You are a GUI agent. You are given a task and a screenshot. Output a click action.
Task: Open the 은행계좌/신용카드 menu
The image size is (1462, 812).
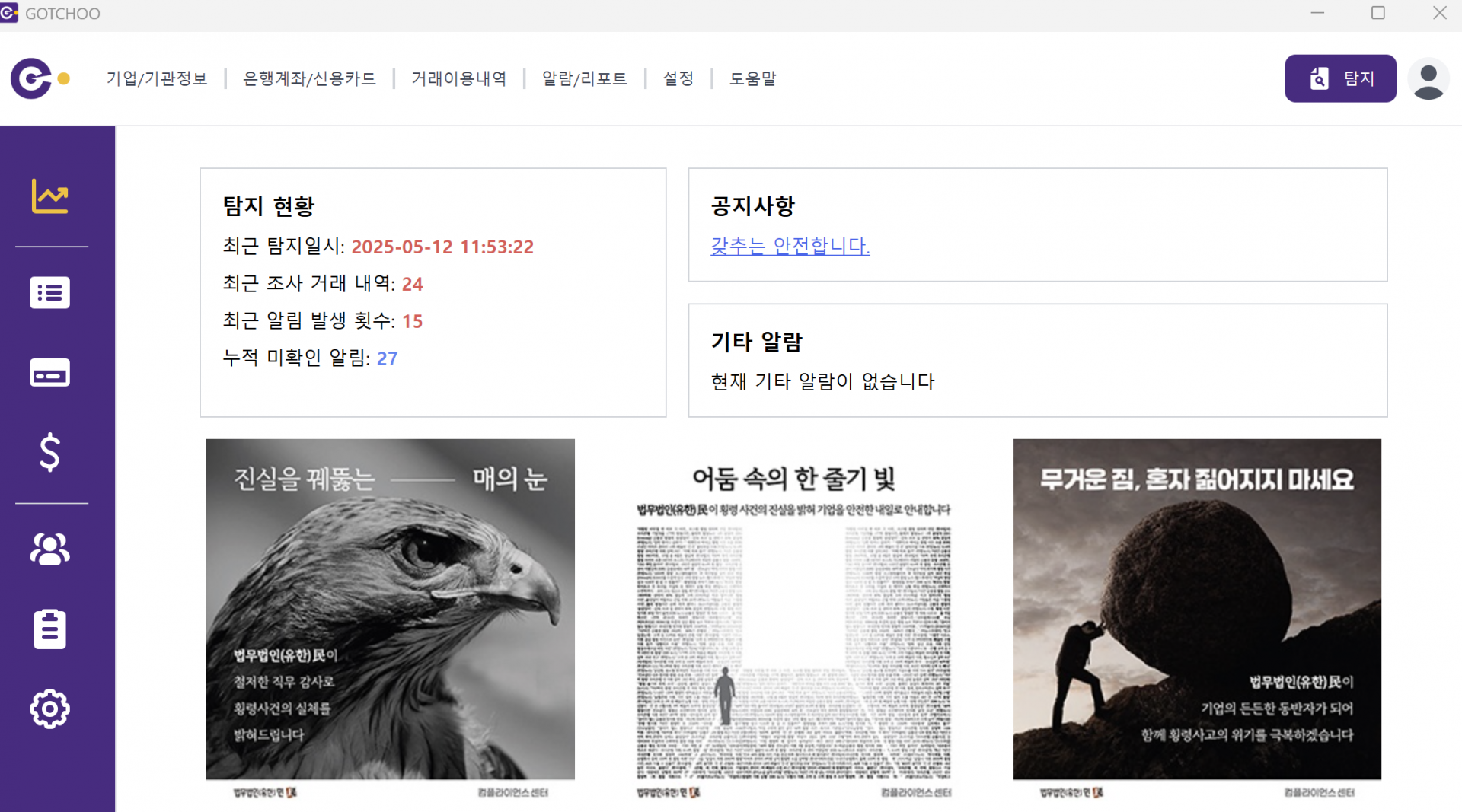(309, 78)
